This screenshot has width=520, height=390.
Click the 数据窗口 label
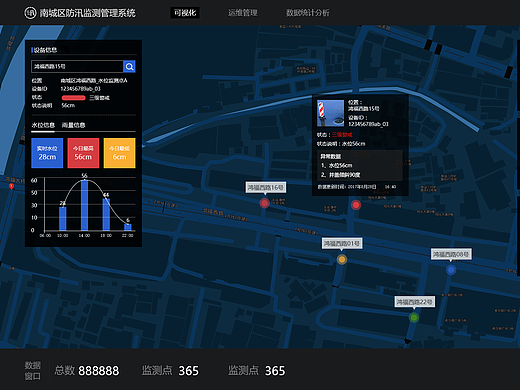point(33,371)
